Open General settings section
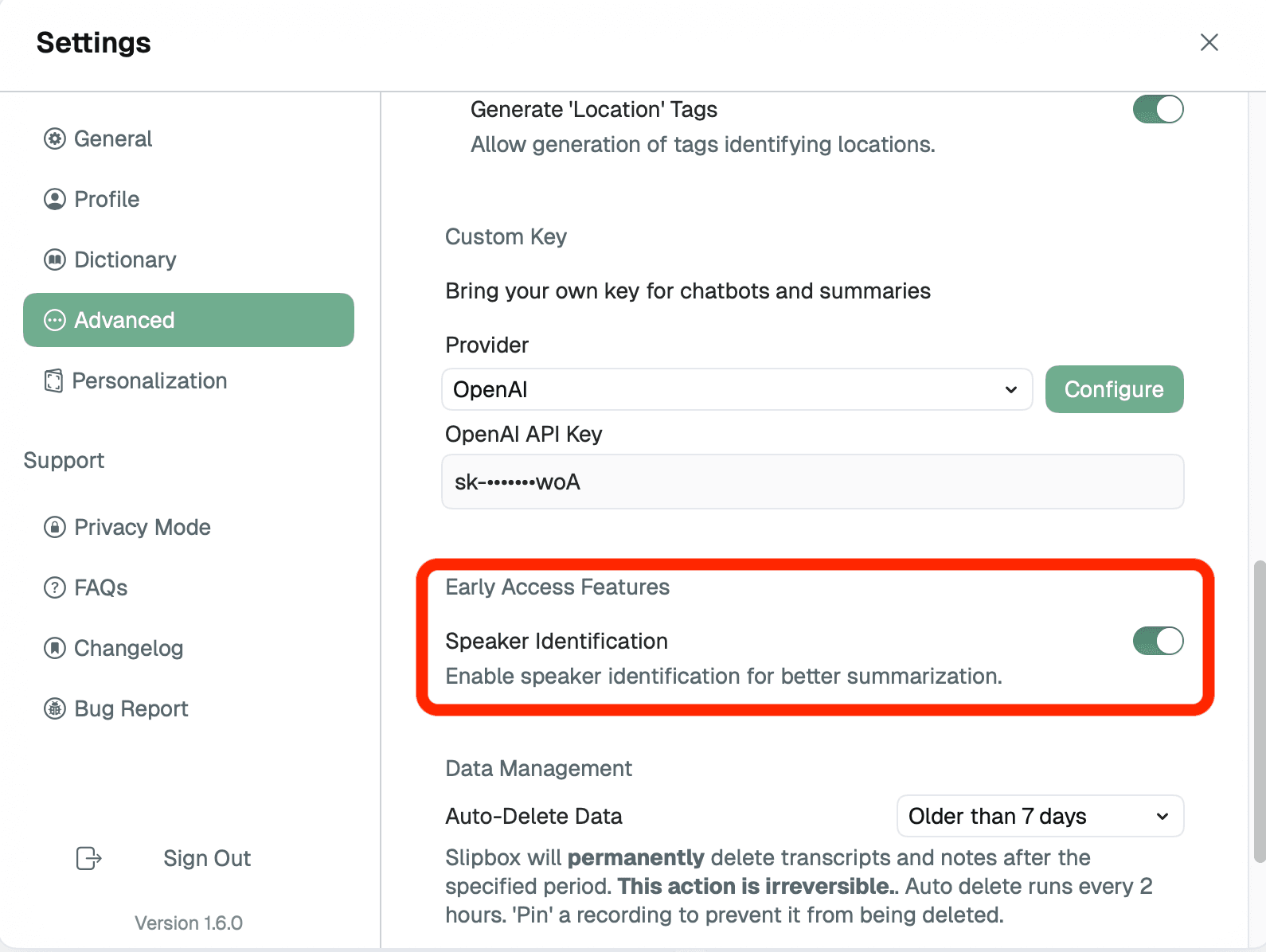1266x952 pixels. (189, 139)
